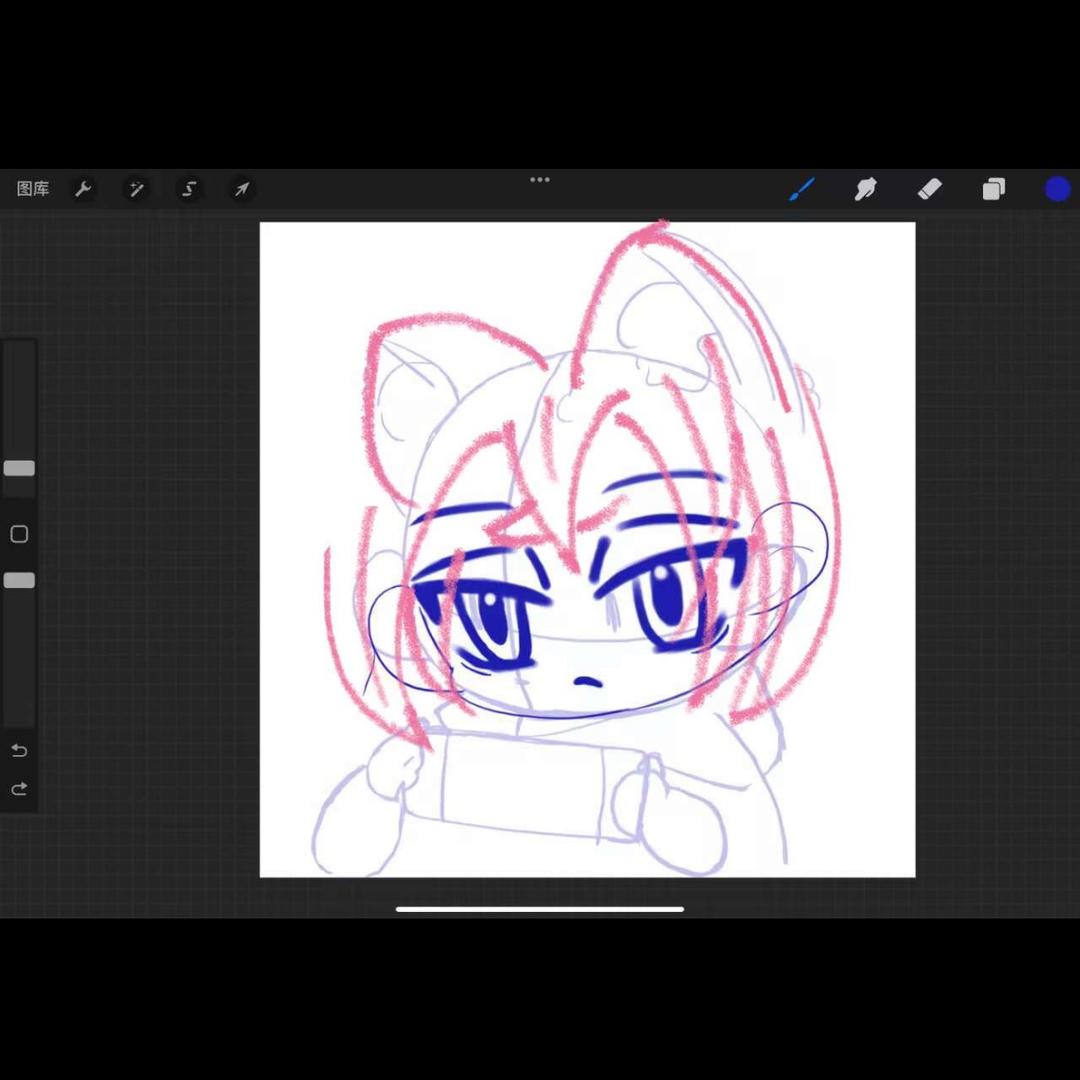Redo the last undone stroke
The width and height of the screenshot is (1080, 1080).
click(x=19, y=789)
